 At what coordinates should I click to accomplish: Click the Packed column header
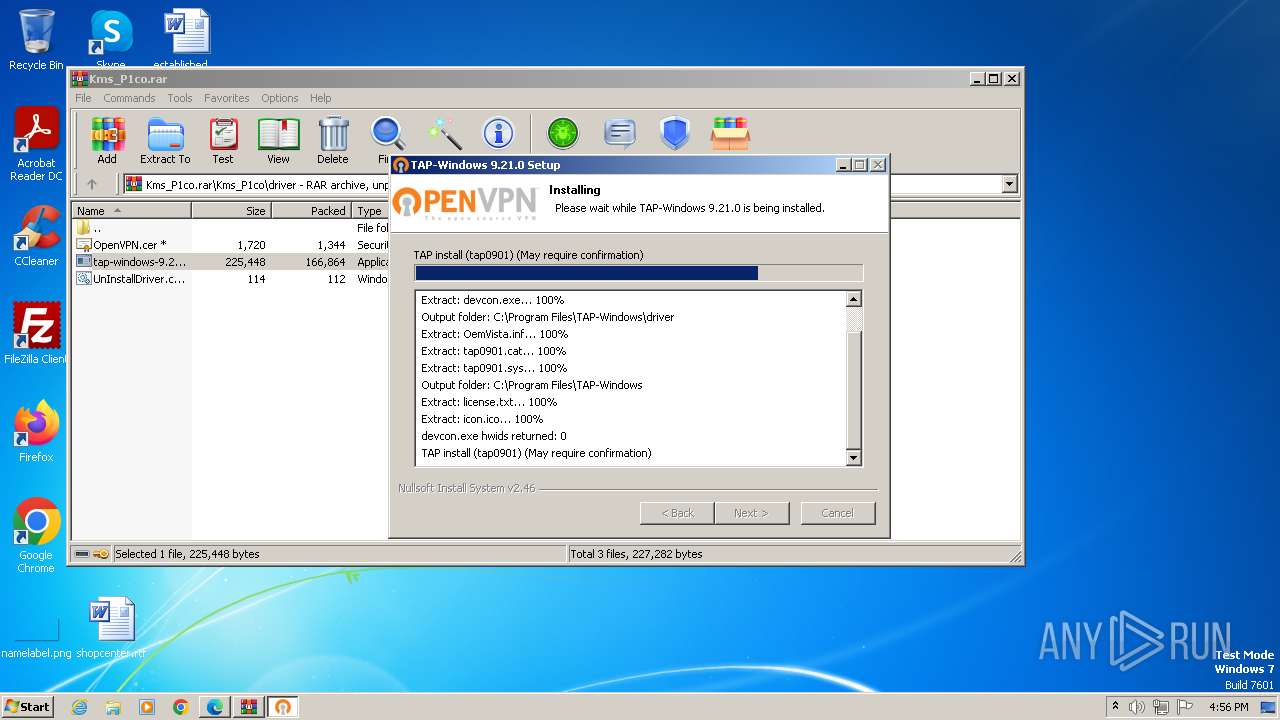[x=311, y=211]
